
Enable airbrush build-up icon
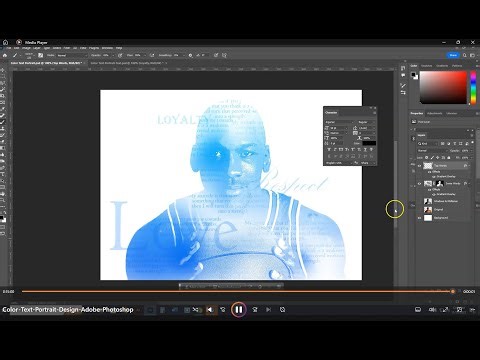coord(152,55)
